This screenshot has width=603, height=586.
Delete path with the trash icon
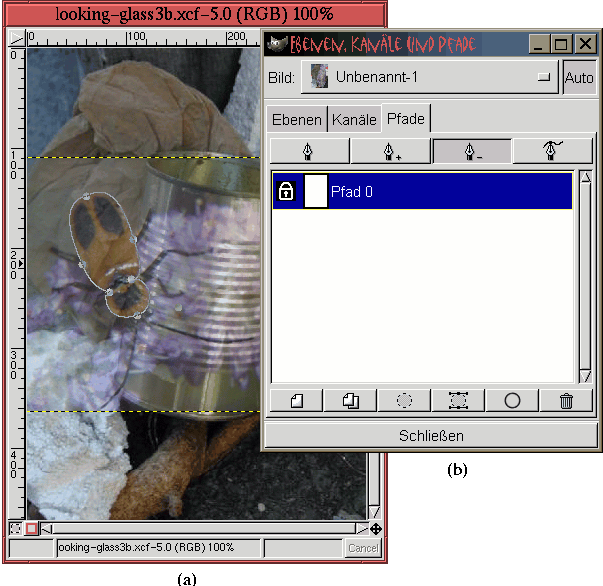566,400
